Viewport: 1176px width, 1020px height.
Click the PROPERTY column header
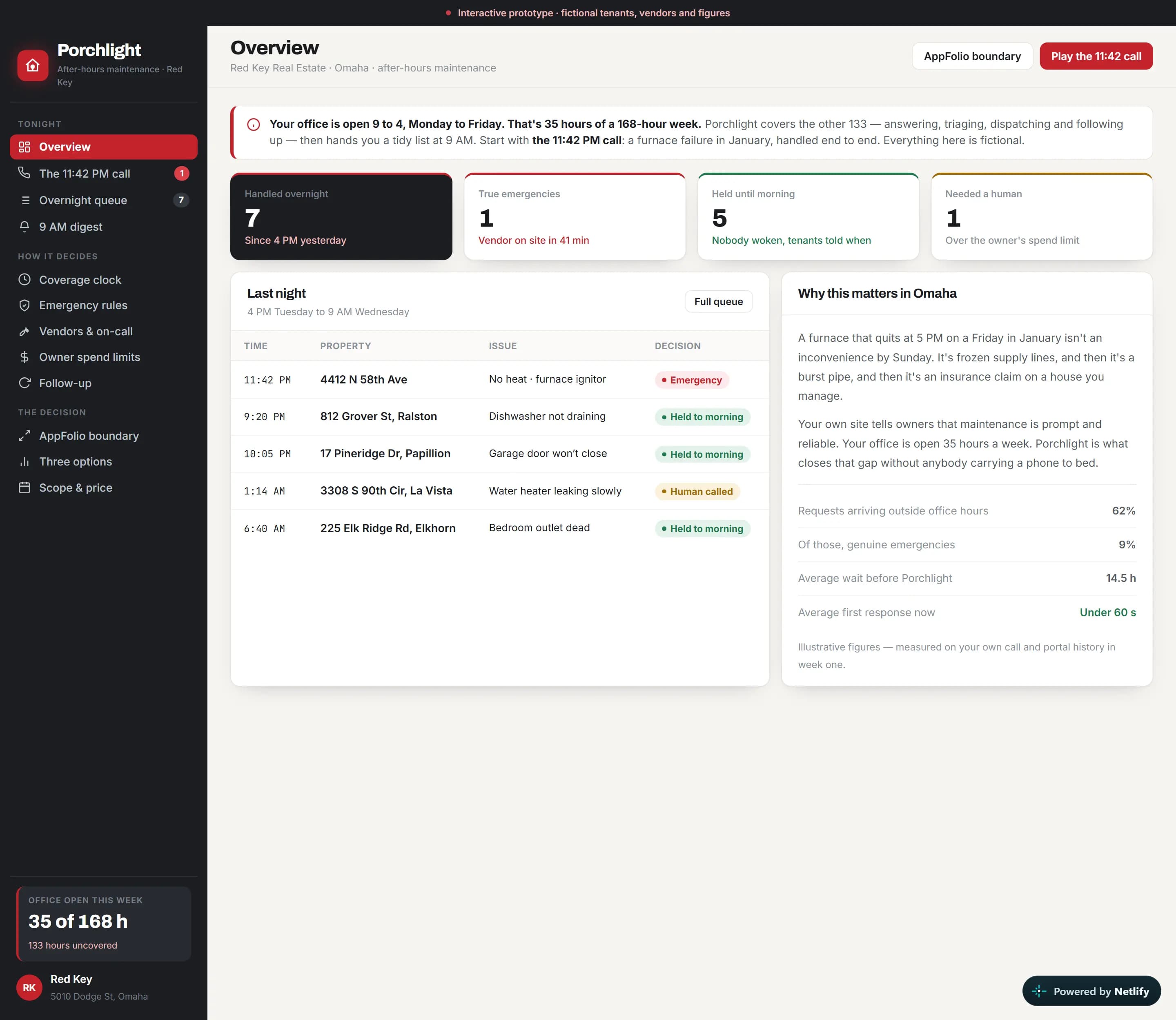point(345,346)
